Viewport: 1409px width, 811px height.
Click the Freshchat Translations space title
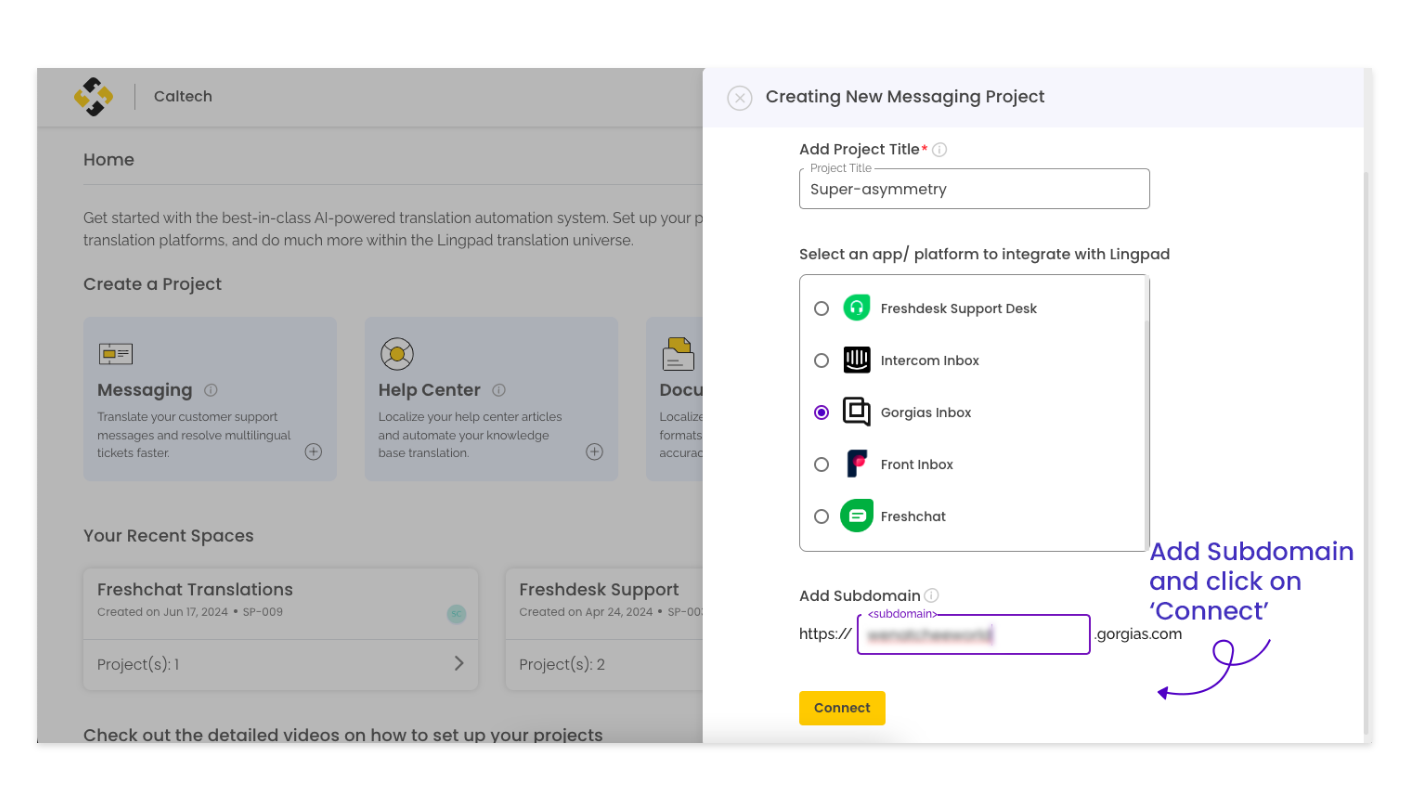click(x=195, y=590)
